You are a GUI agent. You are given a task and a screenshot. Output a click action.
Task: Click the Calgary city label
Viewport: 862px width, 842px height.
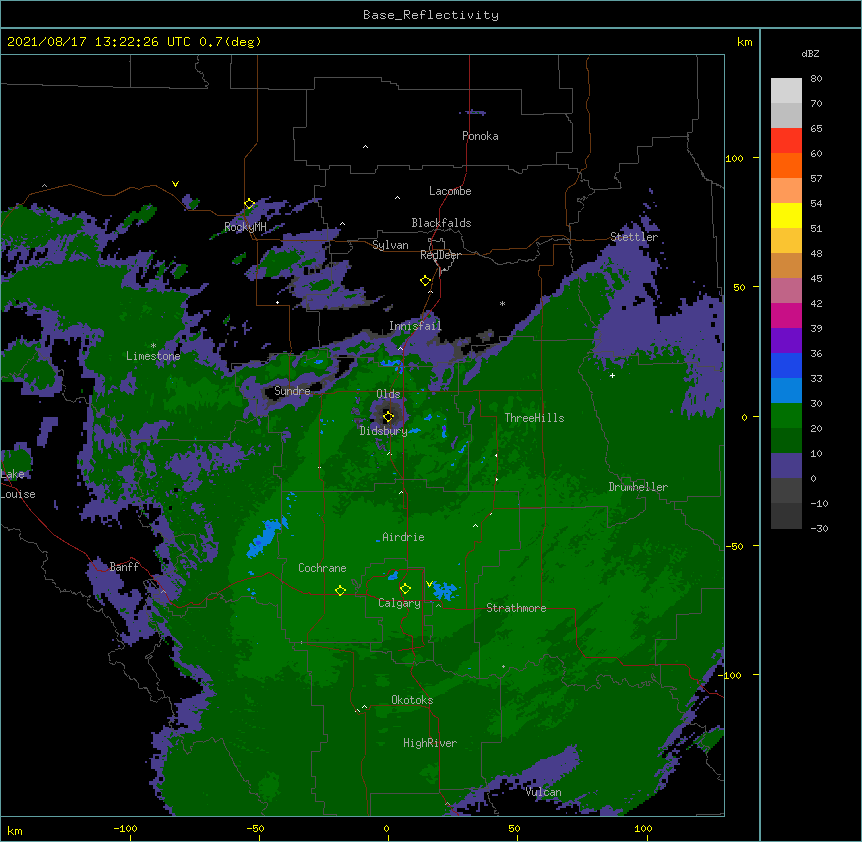(399, 603)
